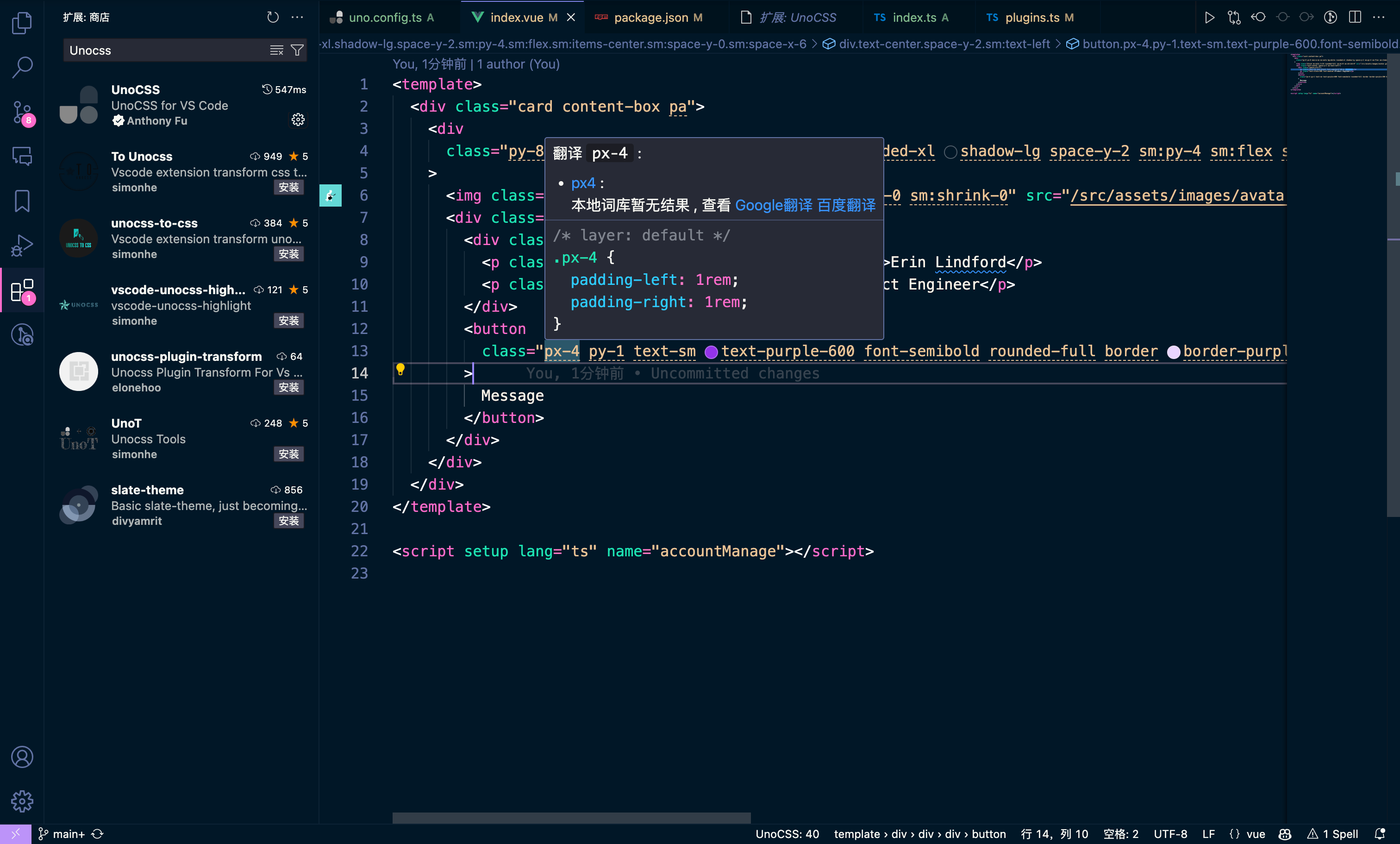Change indentation 空格: 2 setting
The height and width of the screenshot is (844, 1400).
tap(1120, 834)
